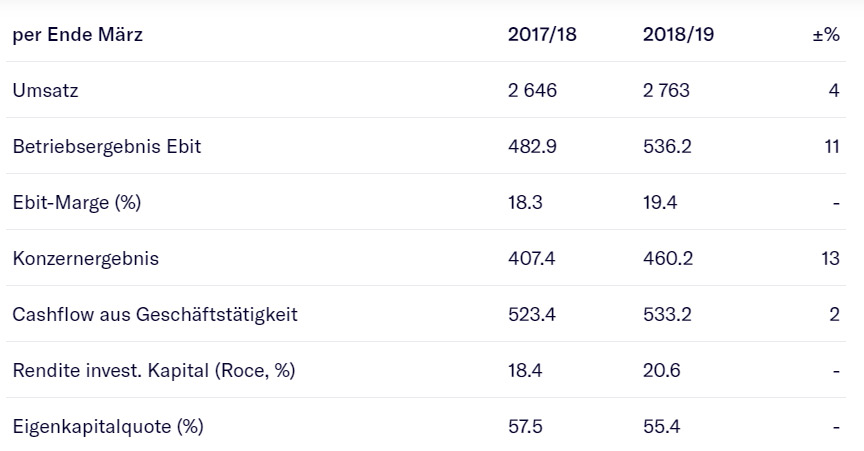Click the ±% column header
864x451 pixels.
(825, 35)
